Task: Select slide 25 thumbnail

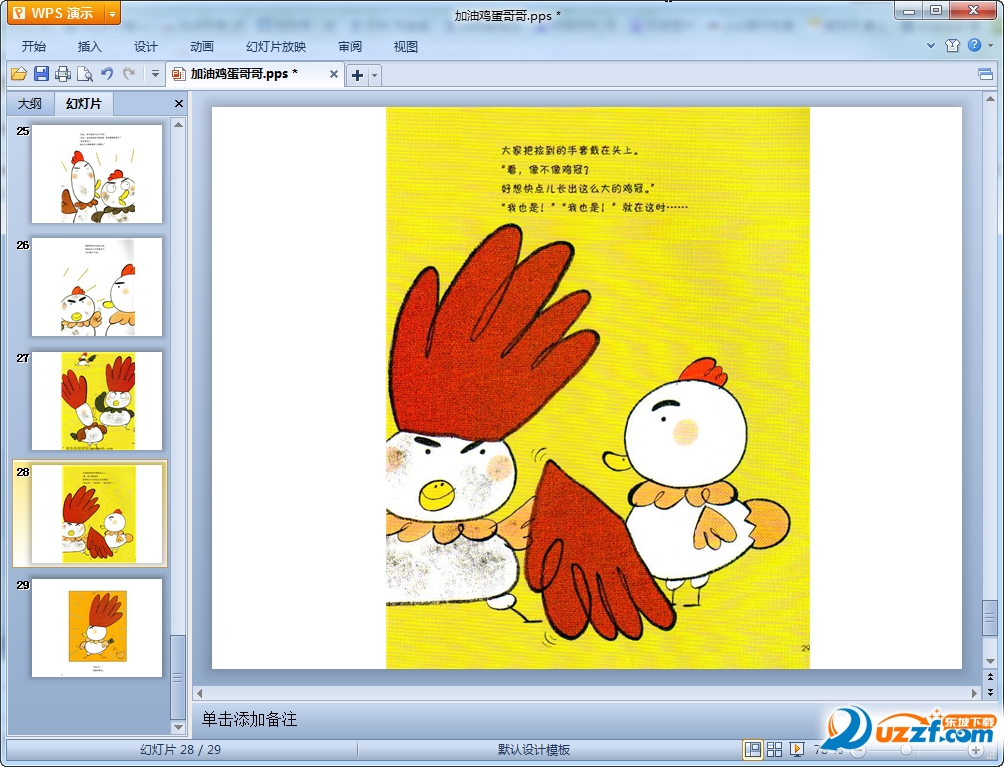Action: [97, 174]
